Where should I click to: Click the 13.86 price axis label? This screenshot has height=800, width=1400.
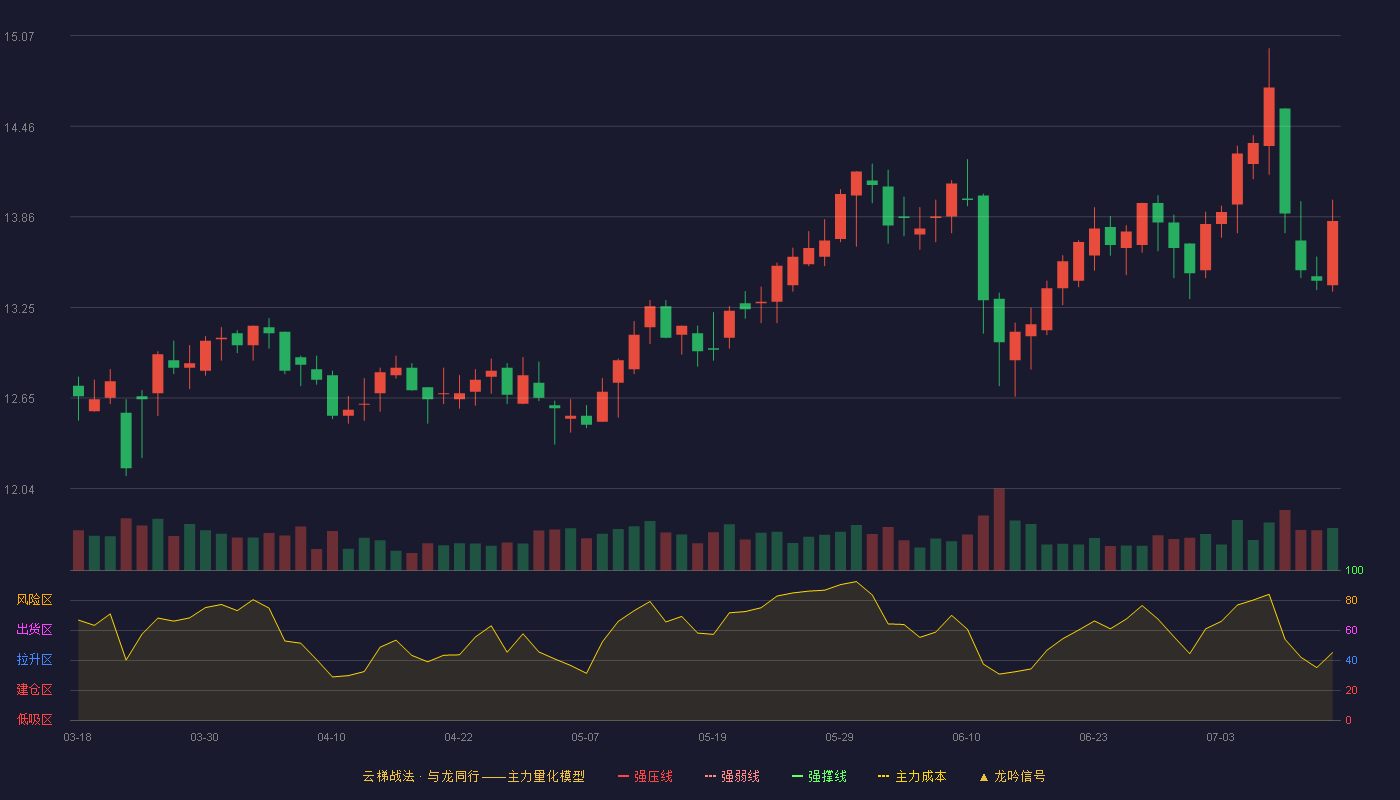19,218
